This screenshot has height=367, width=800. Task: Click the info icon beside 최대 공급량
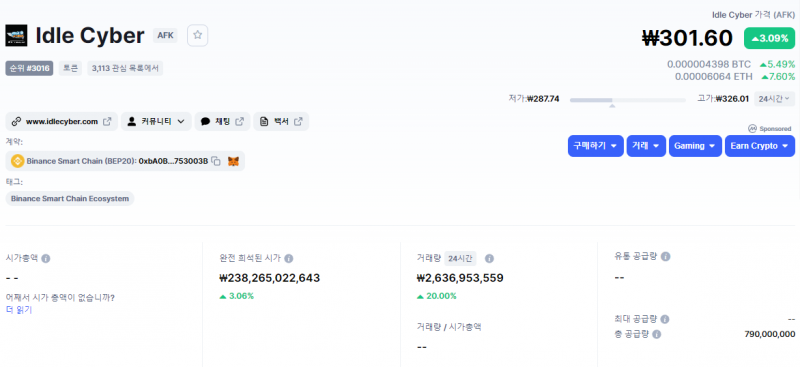(x=665, y=319)
